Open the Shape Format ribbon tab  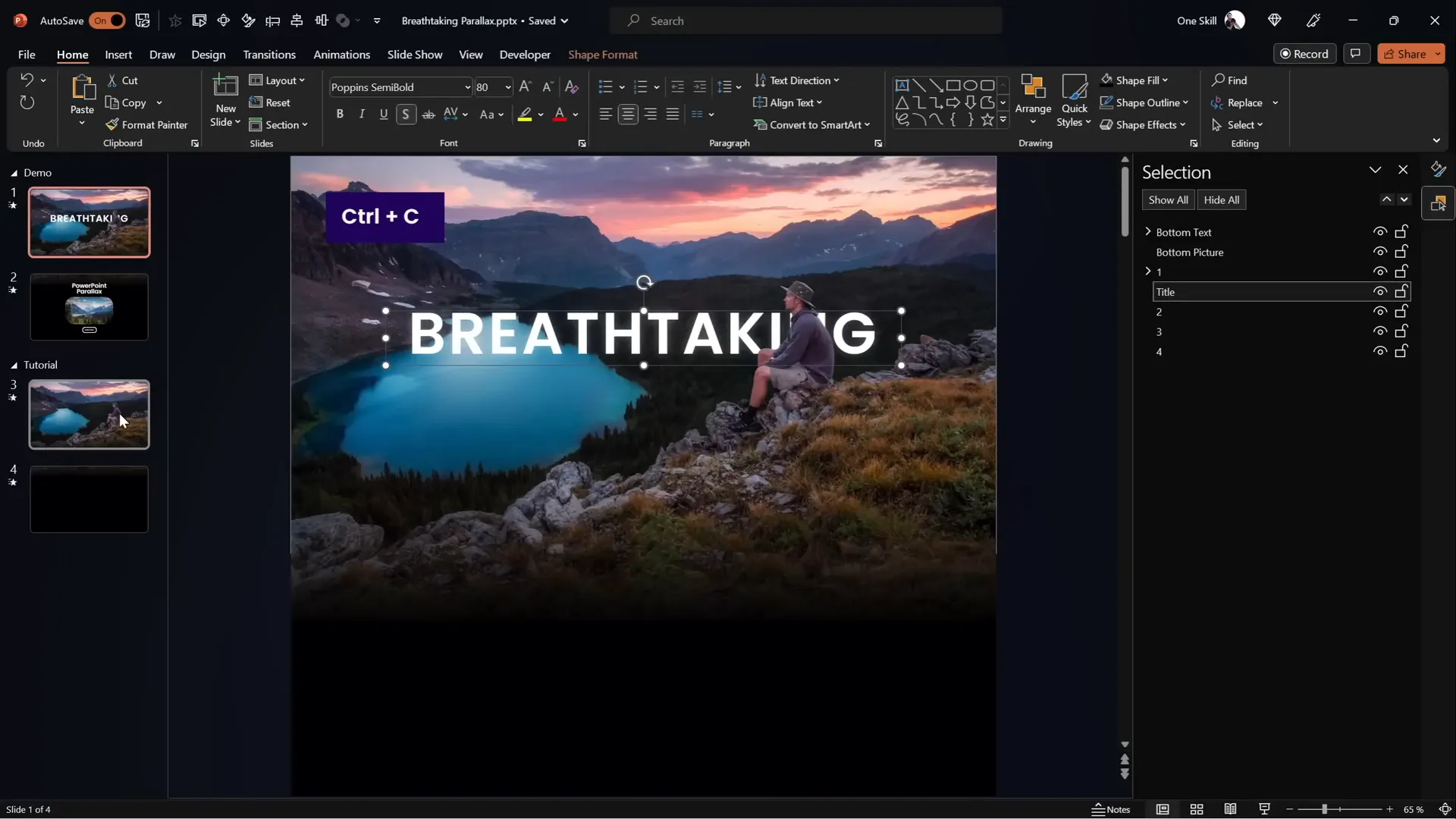pyautogui.click(x=603, y=55)
